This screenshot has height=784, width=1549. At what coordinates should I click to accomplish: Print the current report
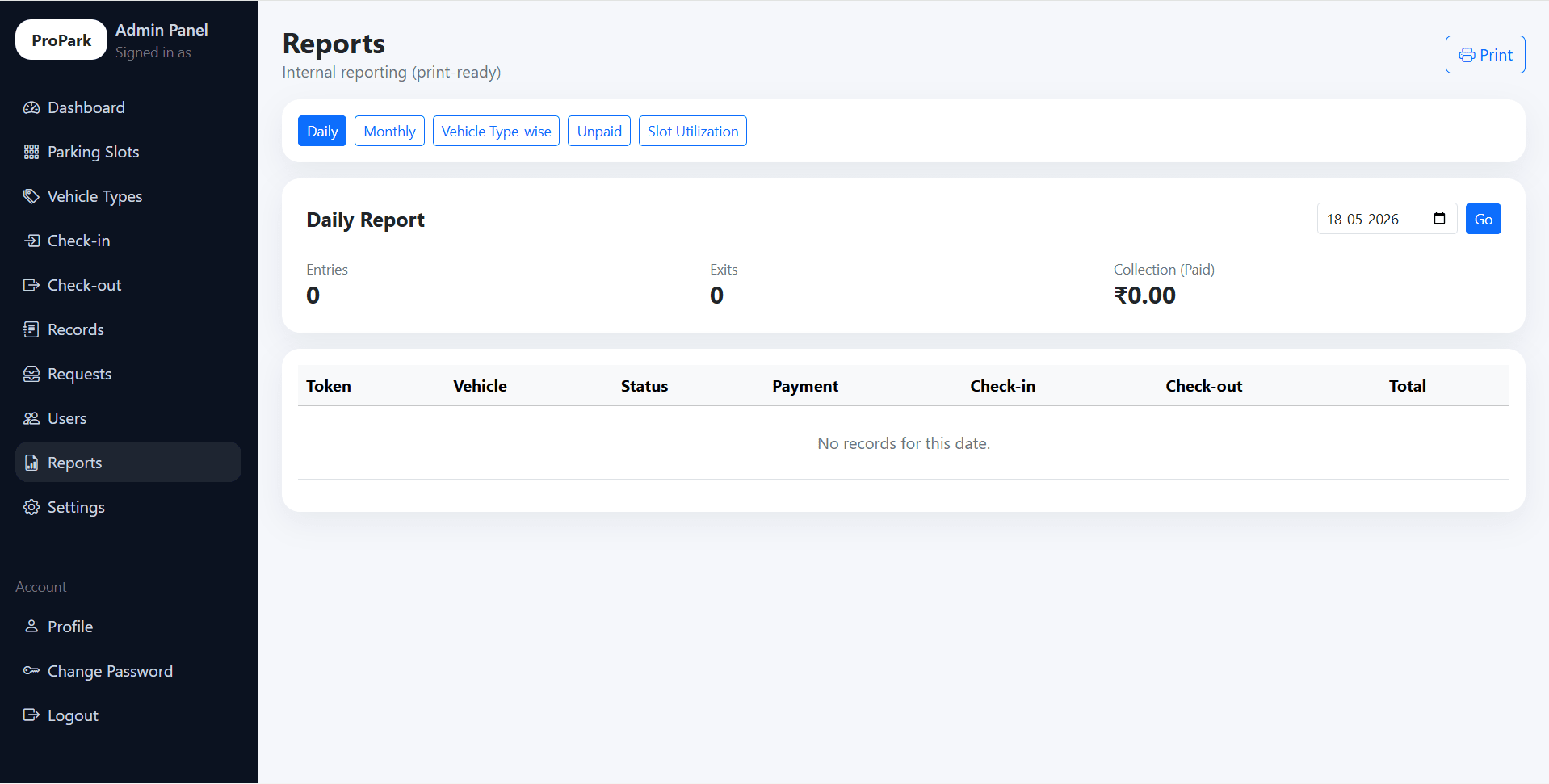click(1485, 55)
